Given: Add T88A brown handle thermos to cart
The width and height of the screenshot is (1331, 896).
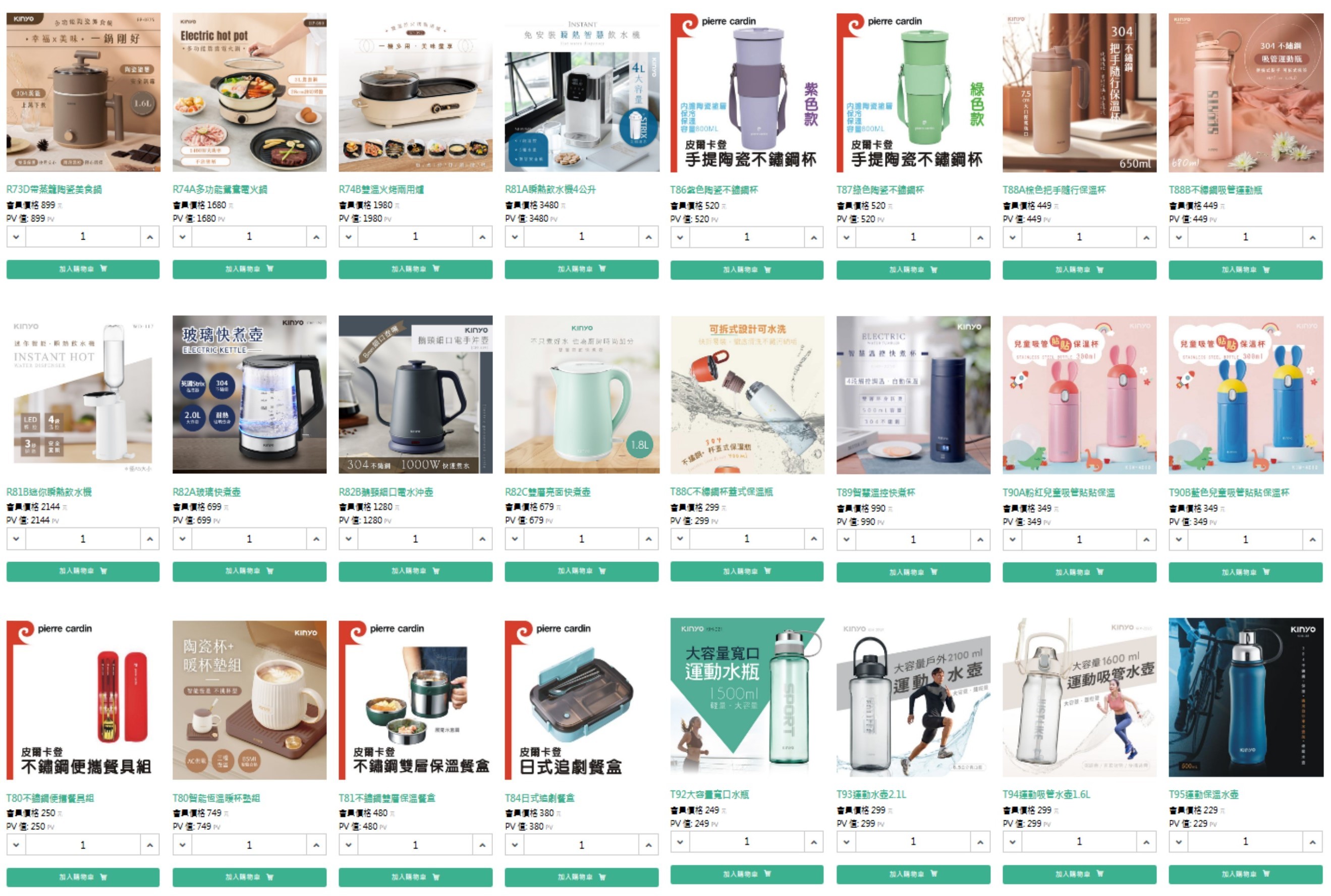Looking at the screenshot, I should [1079, 270].
